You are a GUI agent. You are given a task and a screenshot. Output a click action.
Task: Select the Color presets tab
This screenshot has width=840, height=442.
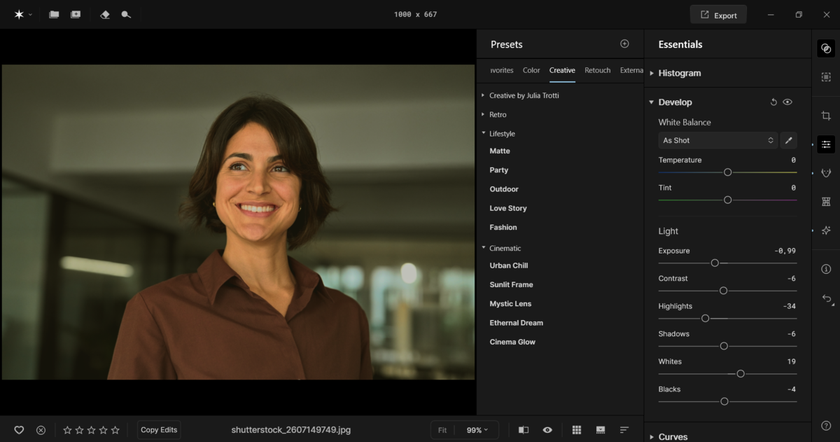pyautogui.click(x=531, y=71)
